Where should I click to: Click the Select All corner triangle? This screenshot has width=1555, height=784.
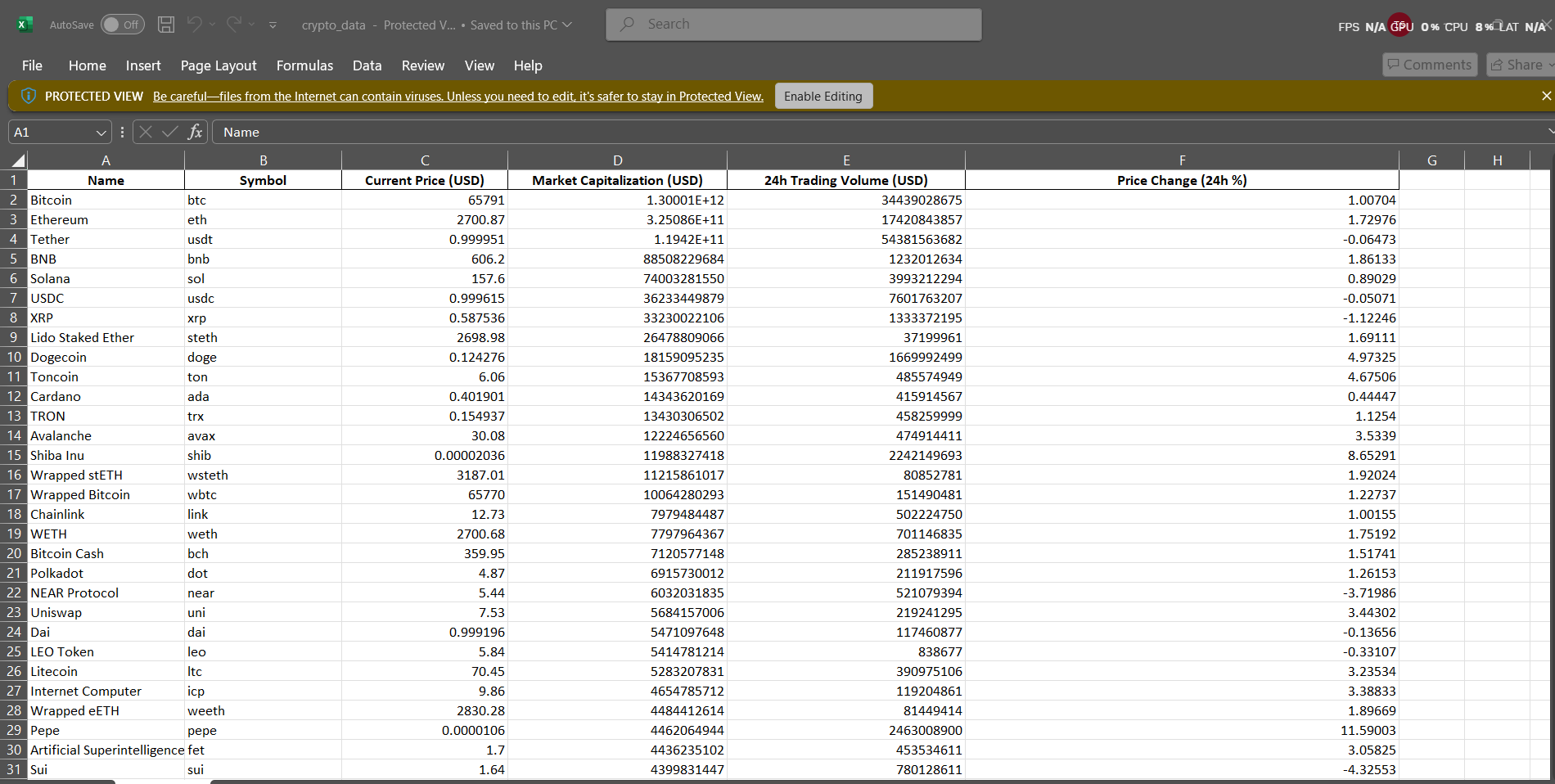(x=17, y=160)
